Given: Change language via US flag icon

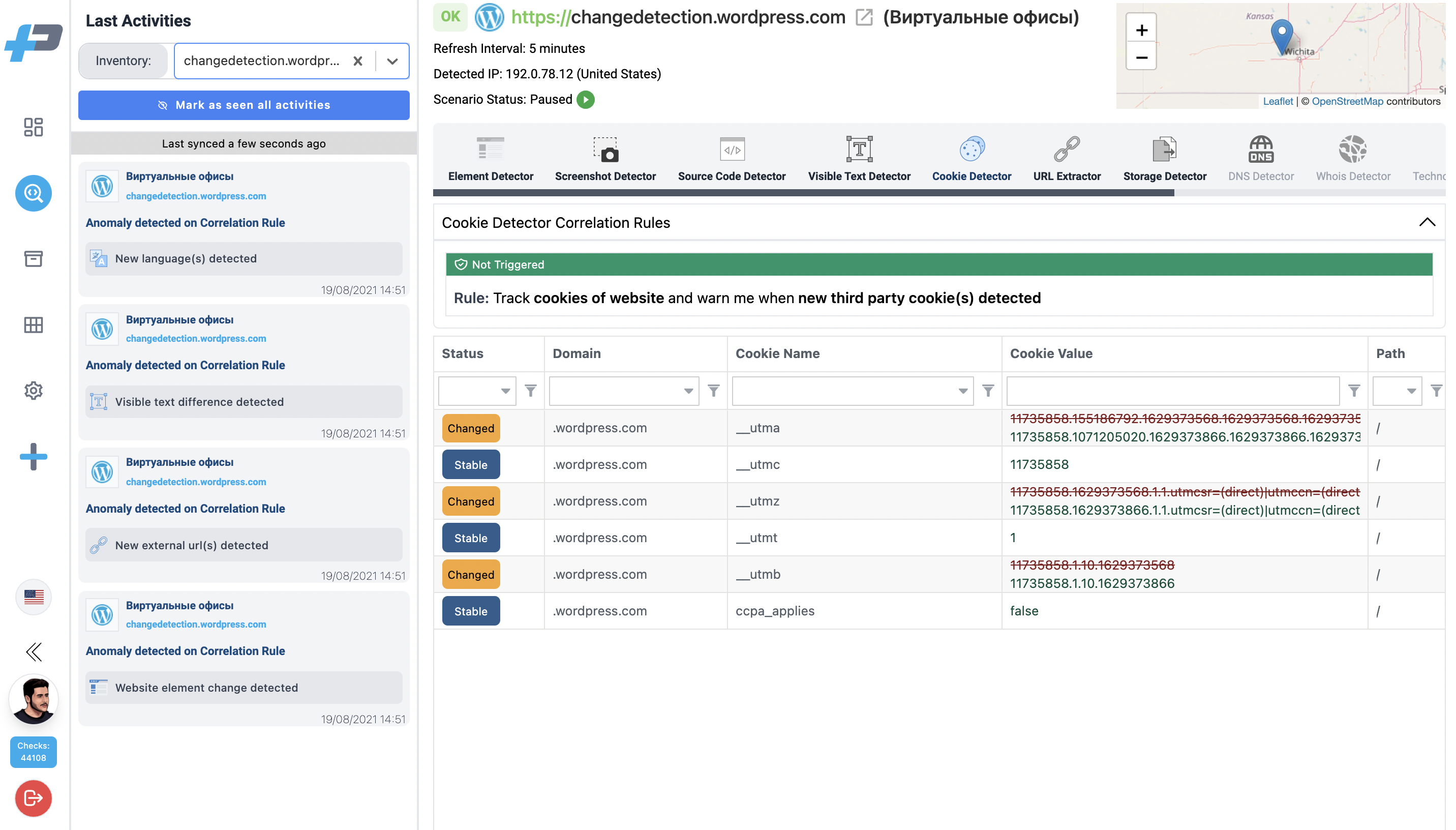Looking at the screenshot, I should (x=33, y=597).
